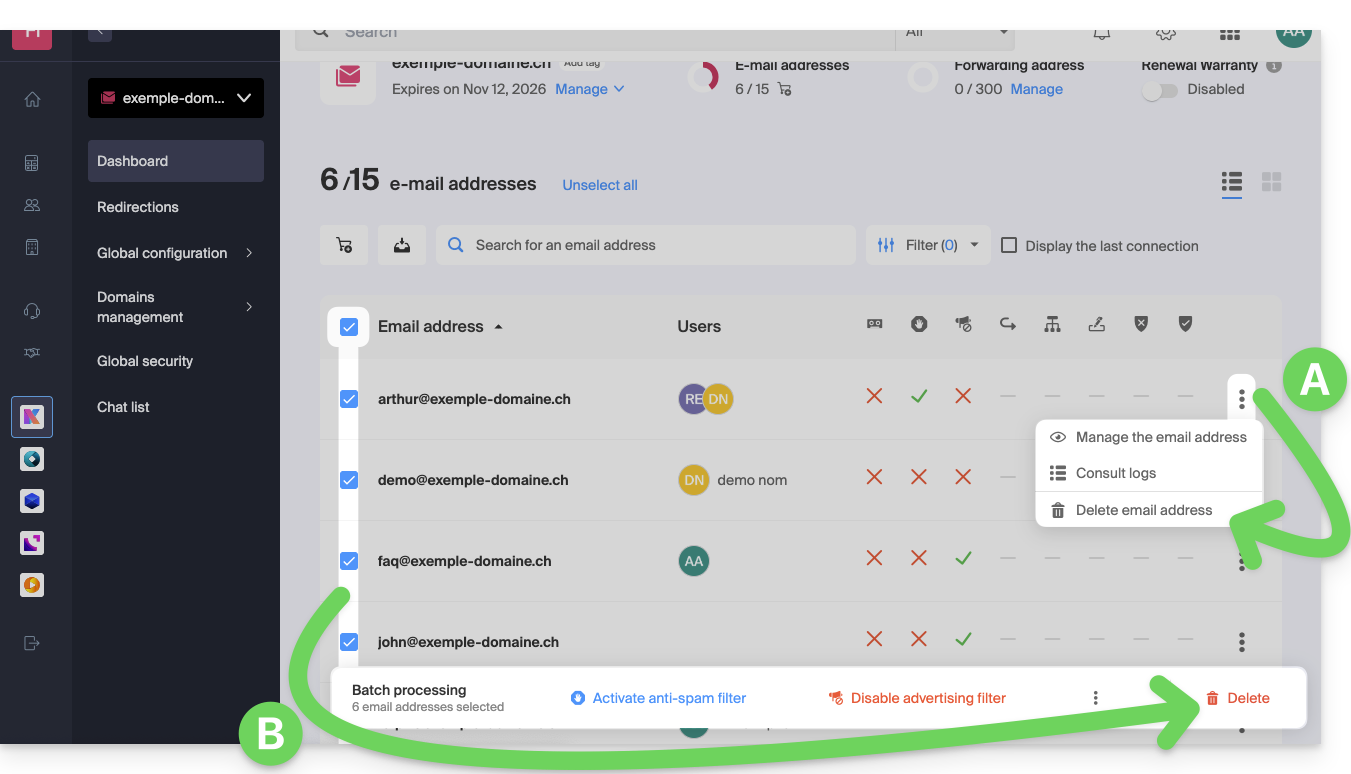Click the Unselect all link

600,185
